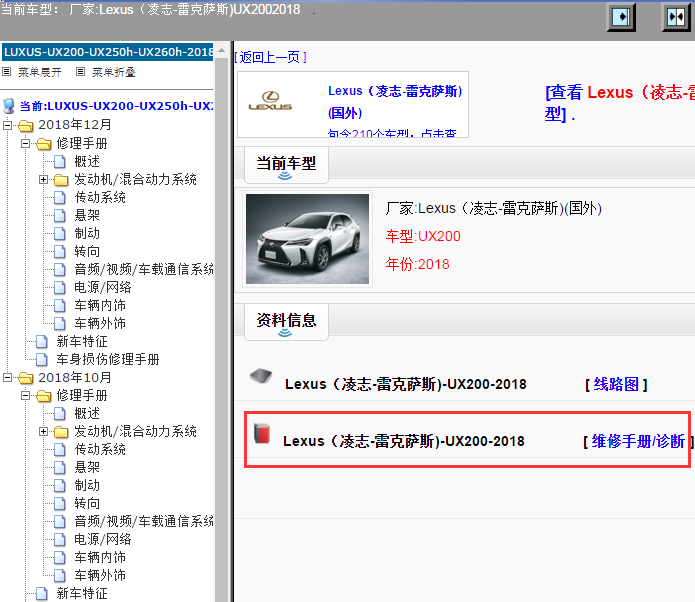Open 传动系统 under 2018年10月 manual

click(100, 450)
